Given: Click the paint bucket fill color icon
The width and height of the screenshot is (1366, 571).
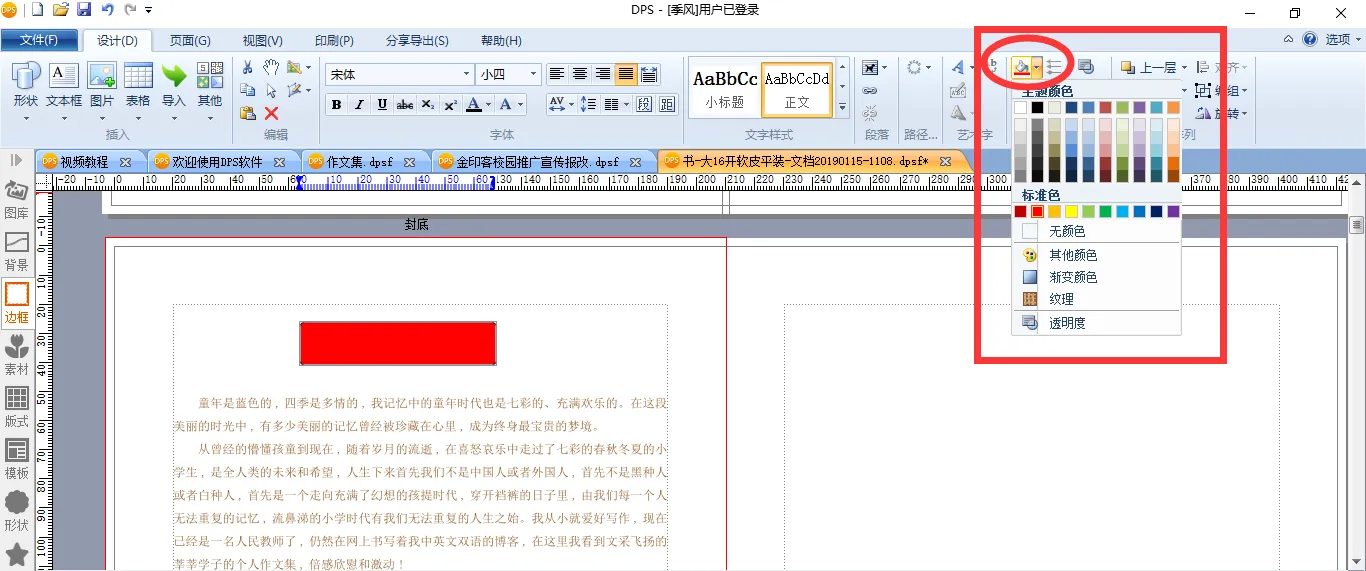Looking at the screenshot, I should (1021, 67).
